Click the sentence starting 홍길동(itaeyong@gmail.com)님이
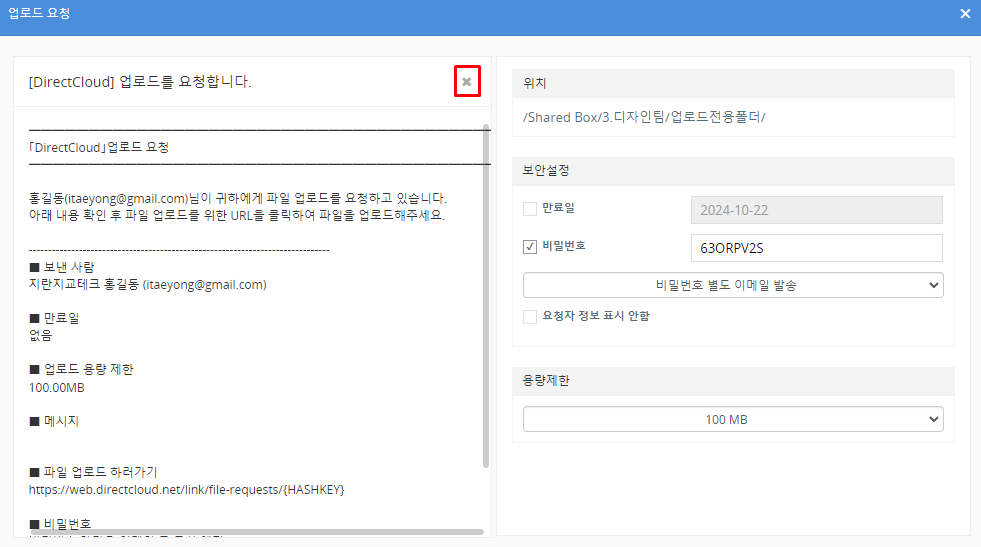 point(238,198)
